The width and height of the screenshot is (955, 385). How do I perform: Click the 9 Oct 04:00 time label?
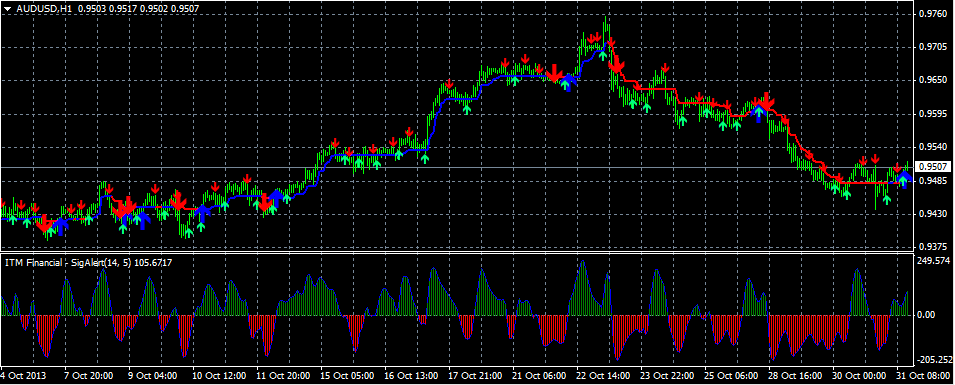pyautogui.click(x=153, y=376)
